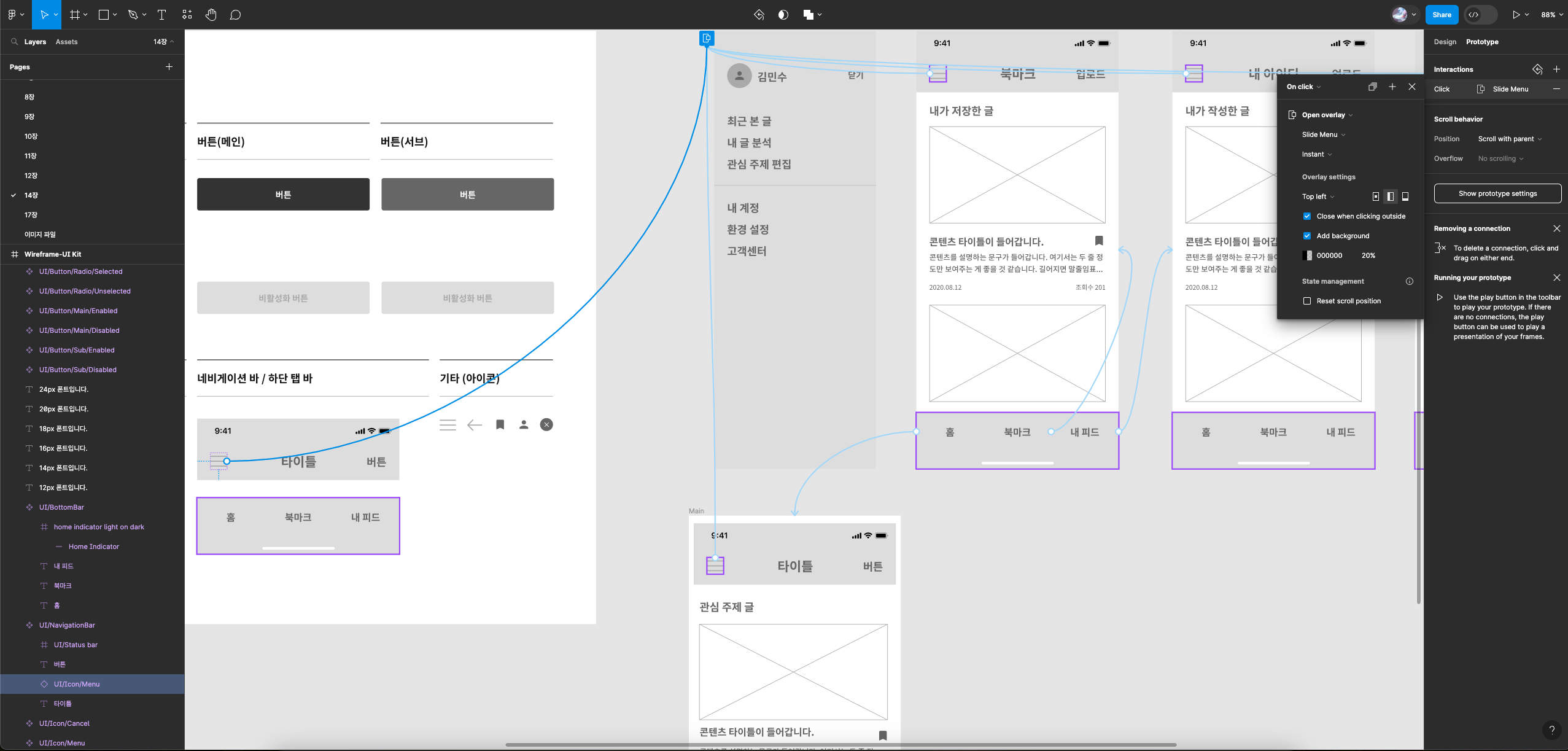Select the Text tool
The height and width of the screenshot is (751, 1568).
pos(162,15)
